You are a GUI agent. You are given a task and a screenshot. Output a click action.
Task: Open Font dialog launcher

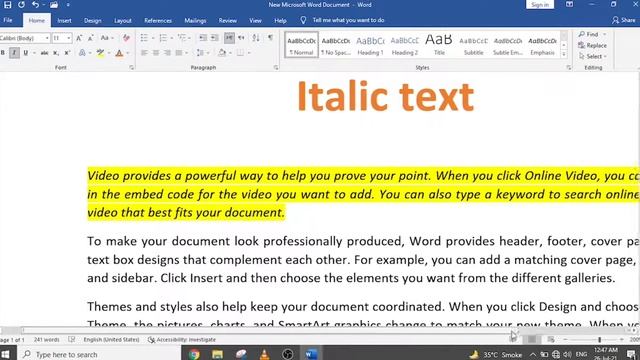[x=131, y=68]
